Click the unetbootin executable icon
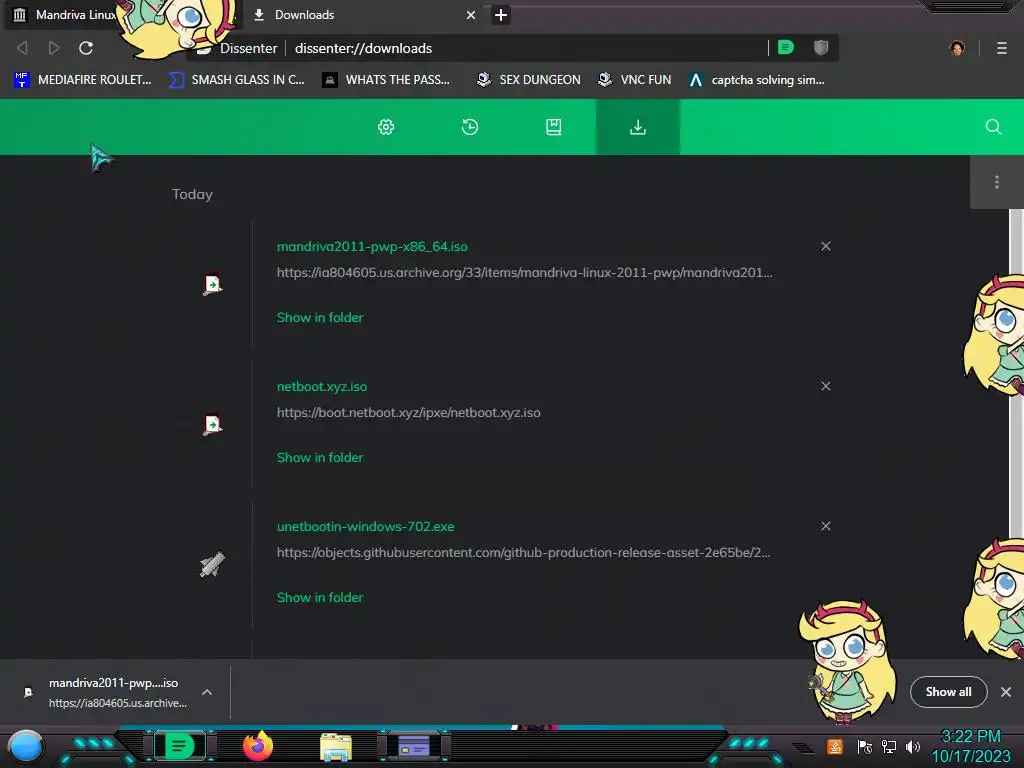1024x768 pixels. (212, 565)
